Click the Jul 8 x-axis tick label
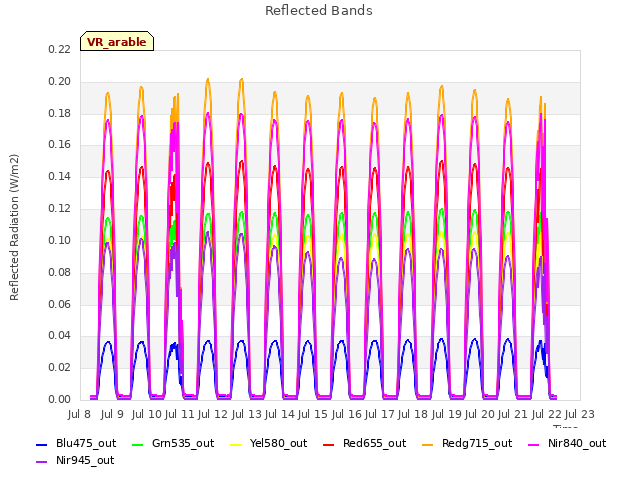This screenshot has height=480, width=640. tap(79, 414)
